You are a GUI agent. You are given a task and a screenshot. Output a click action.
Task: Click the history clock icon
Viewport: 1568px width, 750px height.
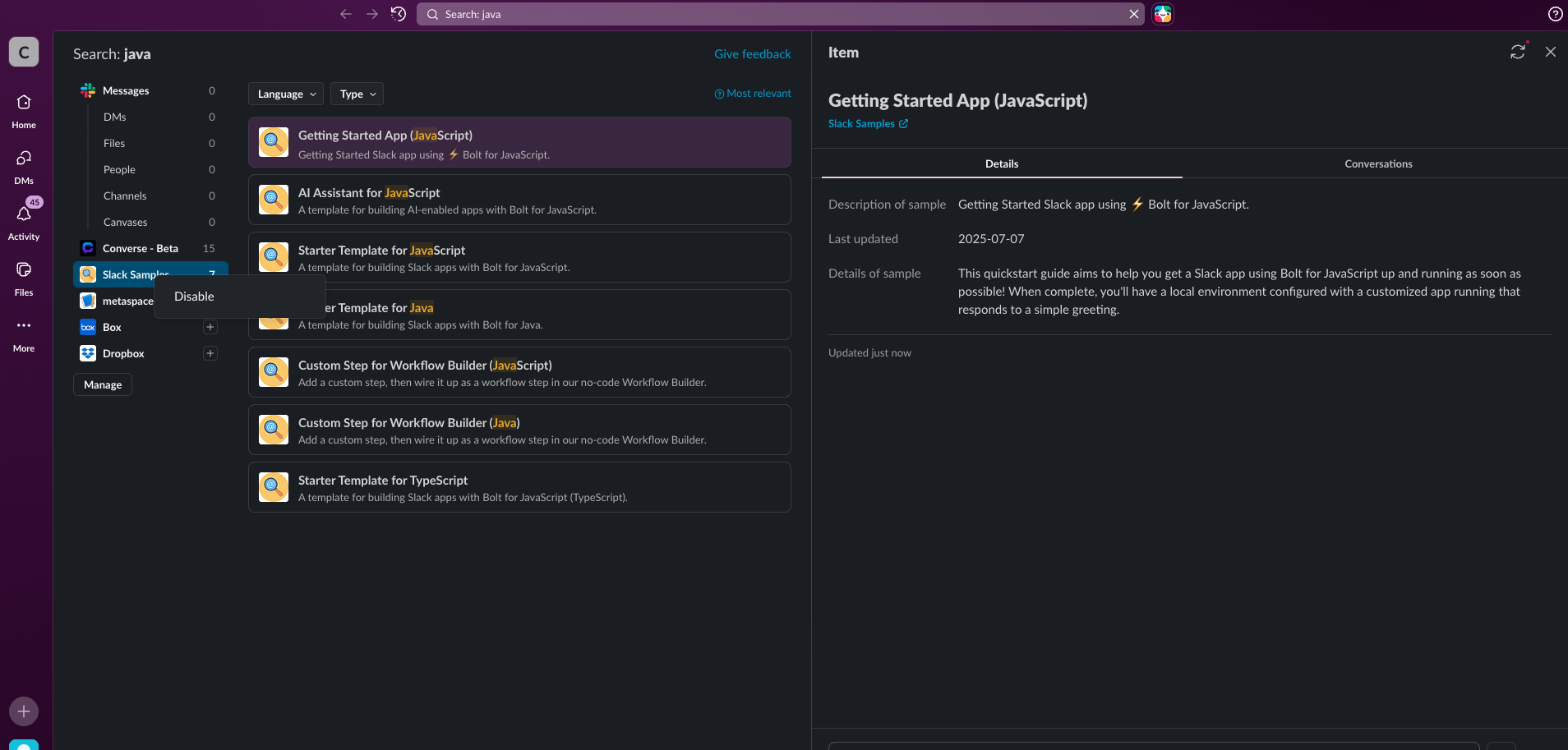[399, 14]
